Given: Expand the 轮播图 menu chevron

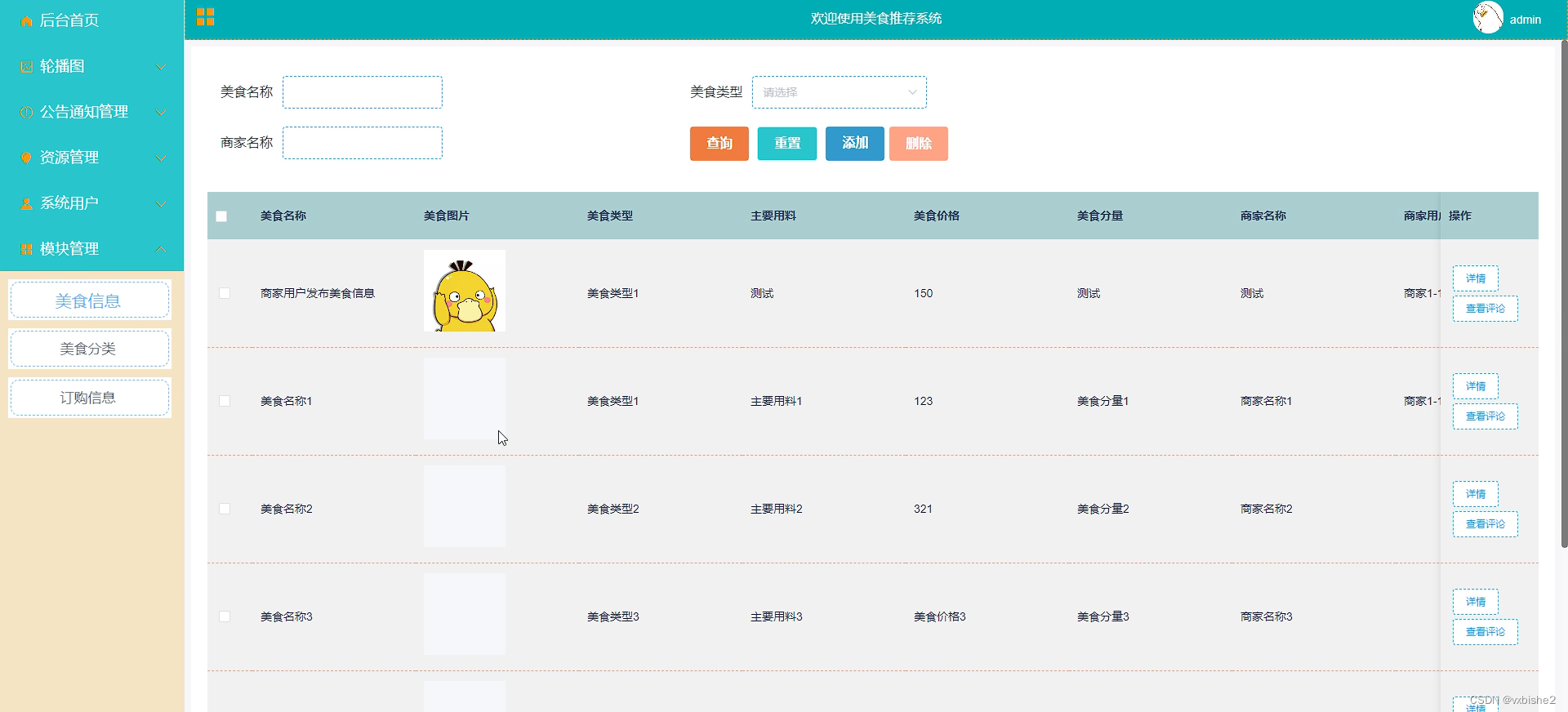Looking at the screenshot, I should click(x=161, y=67).
